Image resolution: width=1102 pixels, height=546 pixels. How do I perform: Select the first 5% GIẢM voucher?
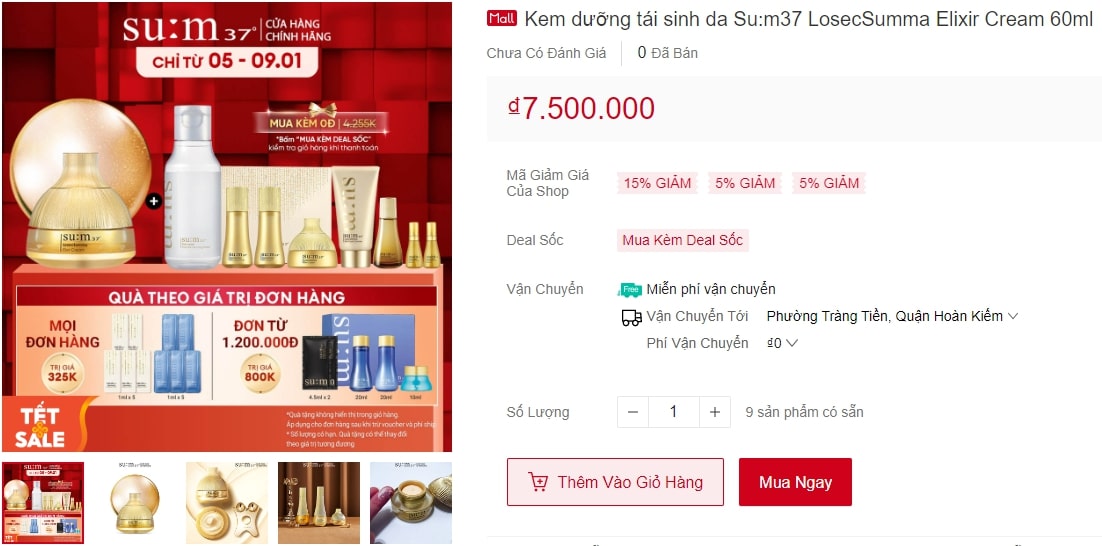point(745,183)
